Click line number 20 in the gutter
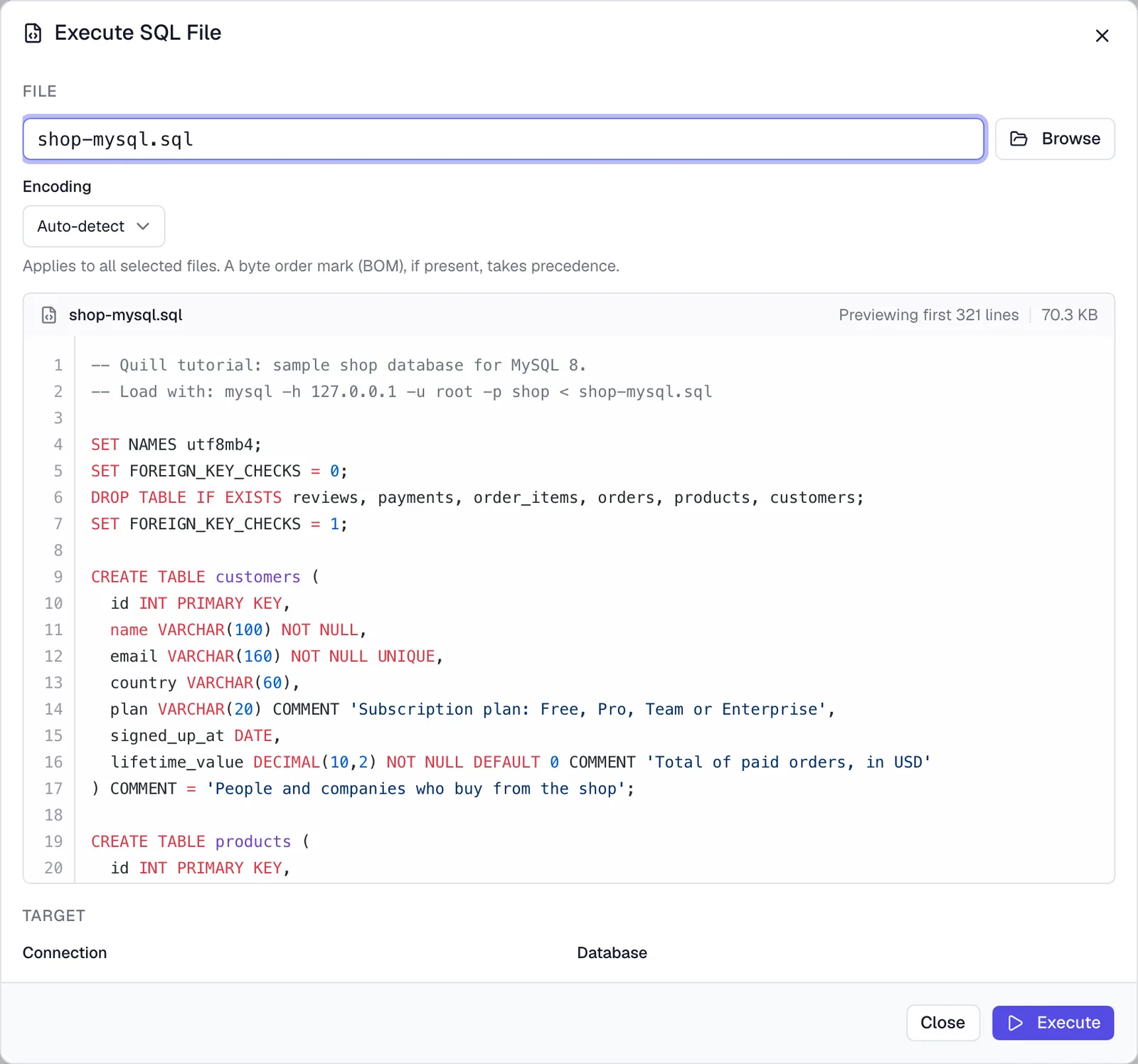The height and width of the screenshot is (1064, 1138). click(x=54, y=868)
